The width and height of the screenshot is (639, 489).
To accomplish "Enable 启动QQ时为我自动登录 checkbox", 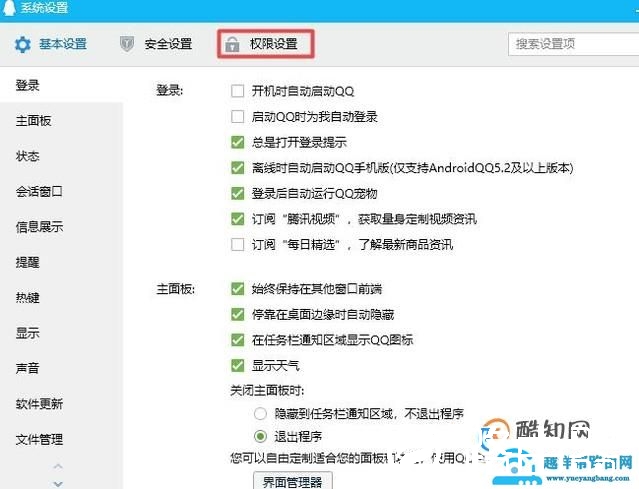I will 238,117.
